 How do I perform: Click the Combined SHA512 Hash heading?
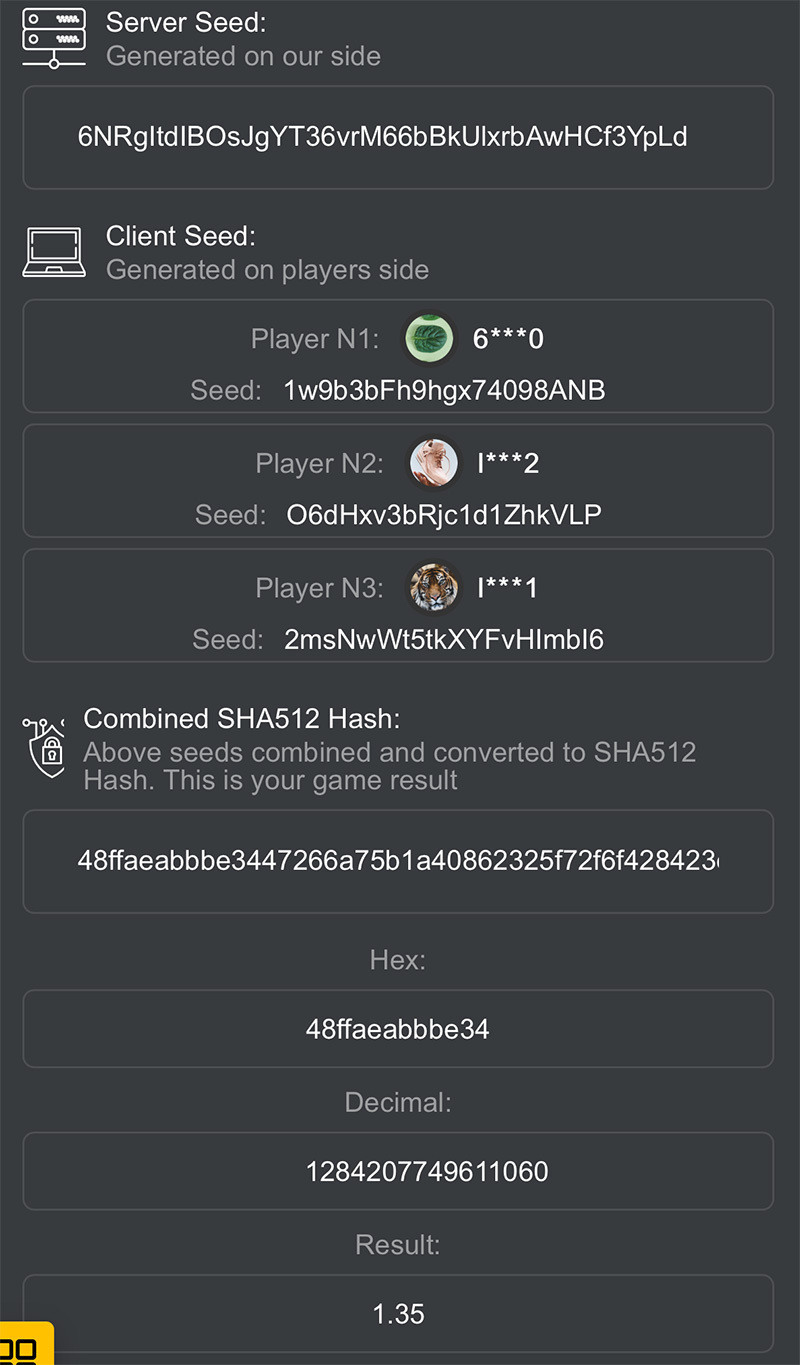coord(242,718)
